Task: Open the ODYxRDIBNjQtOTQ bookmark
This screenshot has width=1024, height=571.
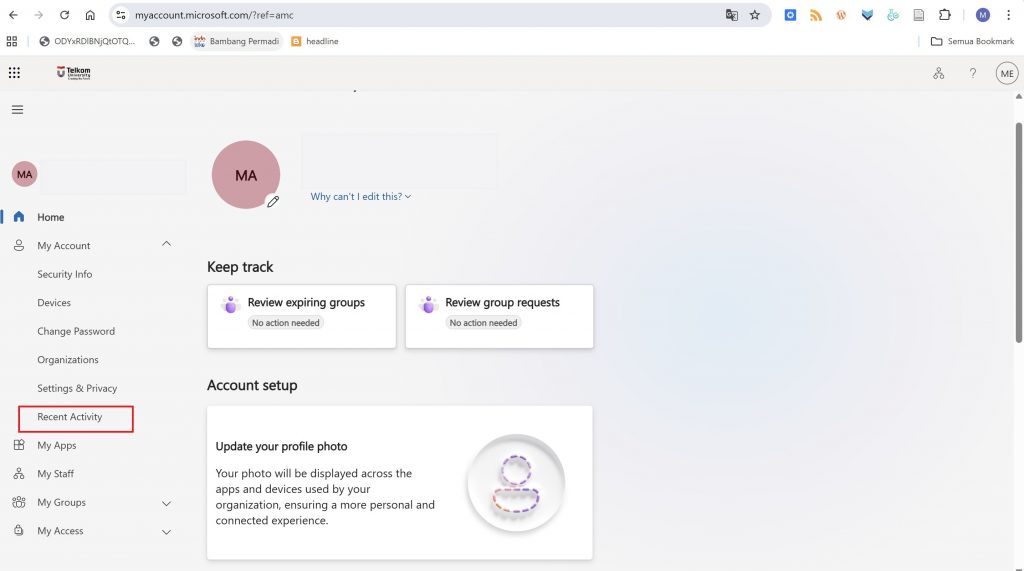Action: click(87, 41)
